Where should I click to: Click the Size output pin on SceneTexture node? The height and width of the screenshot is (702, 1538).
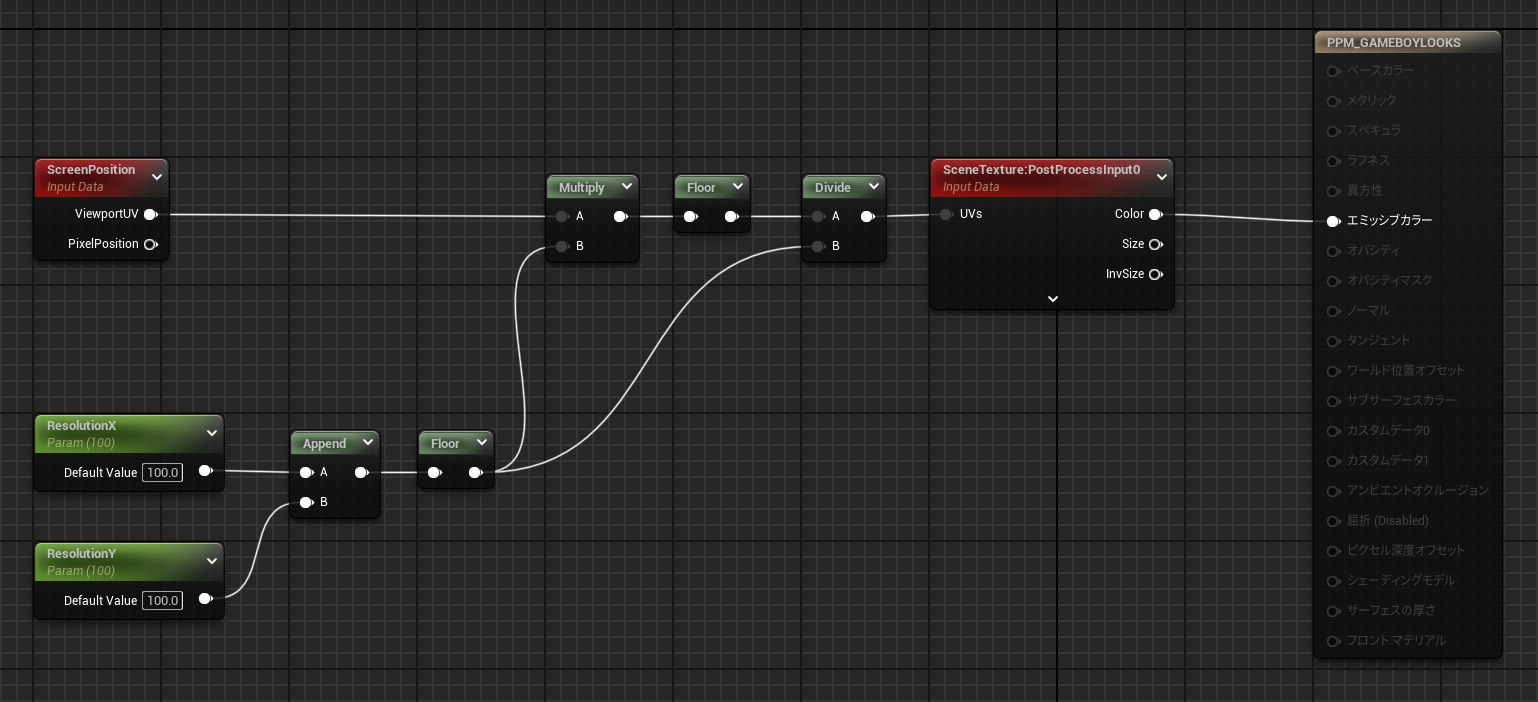click(1156, 244)
